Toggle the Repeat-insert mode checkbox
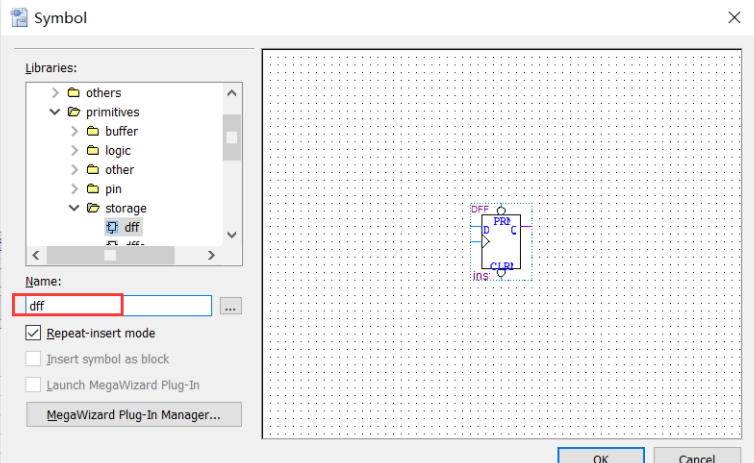 click(33, 333)
